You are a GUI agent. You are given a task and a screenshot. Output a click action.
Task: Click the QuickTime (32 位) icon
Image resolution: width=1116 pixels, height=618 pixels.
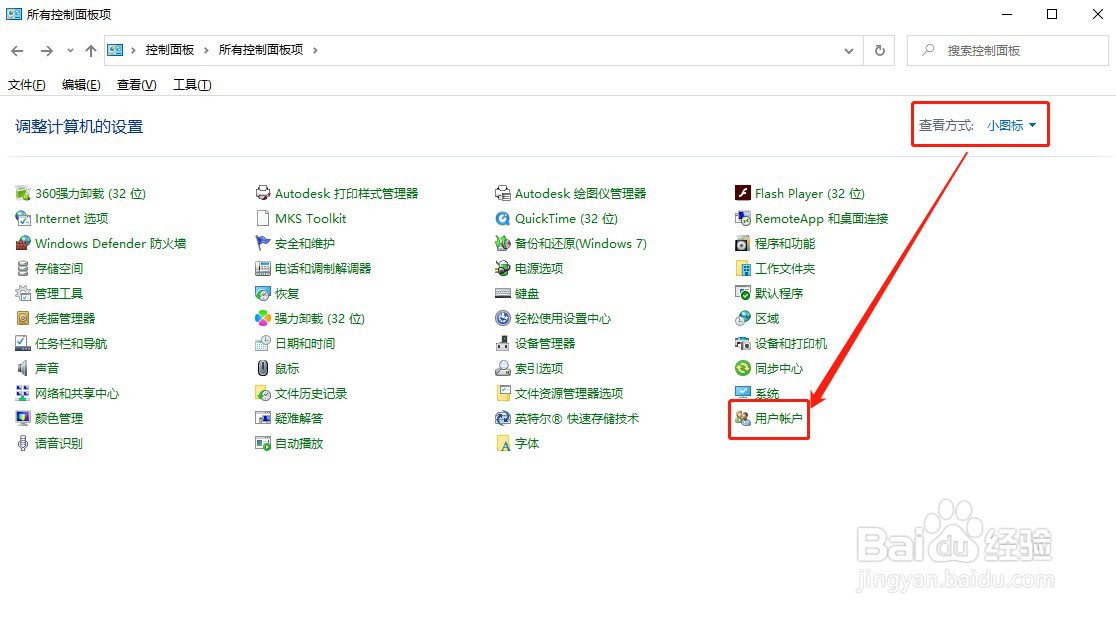tap(502, 219)
